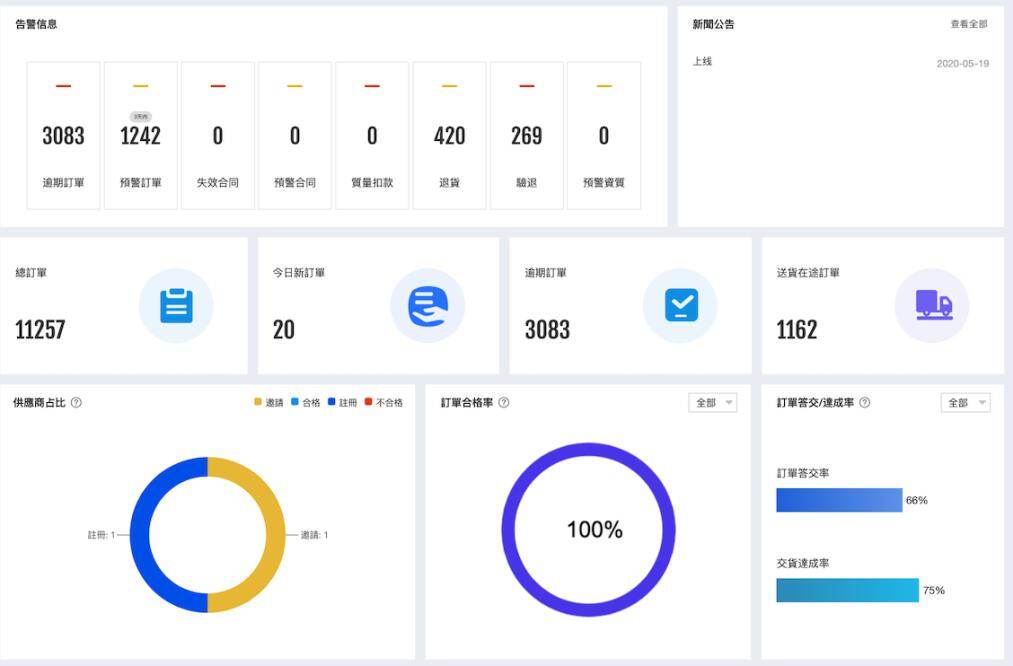Image resolution: width=1013 pixels, height=666 pixels.
Task: Click the truck icon for 送貨在途訂單
Action: point(932,306)
